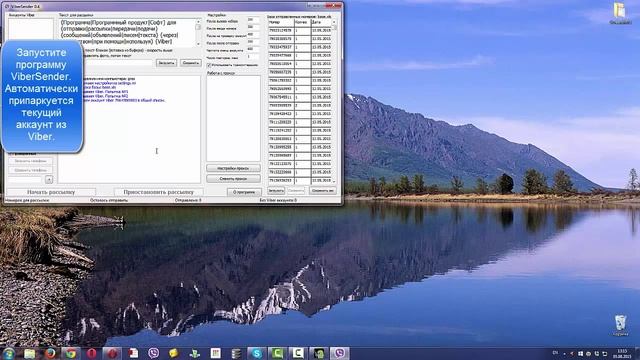Click Сохранить below the message text box
Viewport: 640px width, 360px height.
(x=190, y=63)
